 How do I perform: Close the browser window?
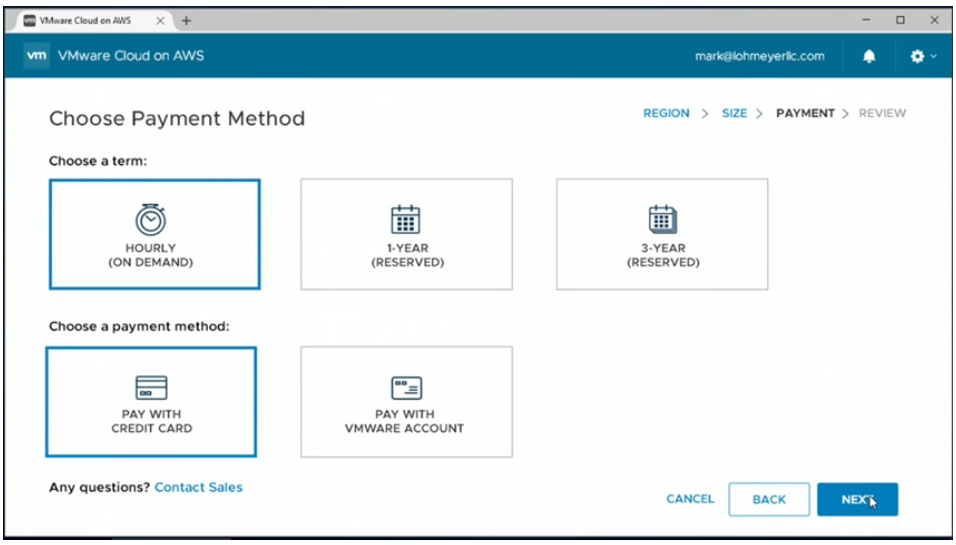pos(934,20)
